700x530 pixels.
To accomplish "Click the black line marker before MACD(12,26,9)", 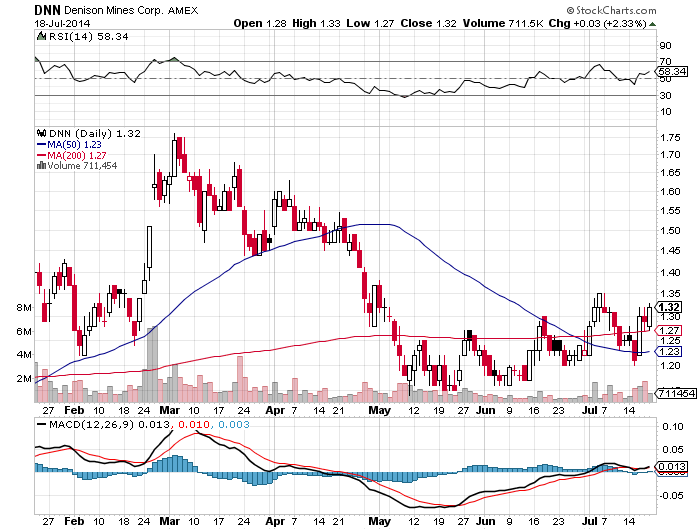I will [42, 424].
